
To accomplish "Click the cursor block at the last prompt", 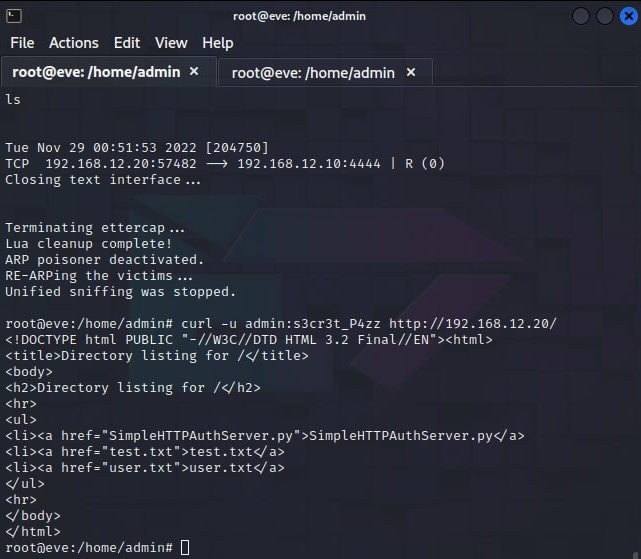I will pos(184,548).
